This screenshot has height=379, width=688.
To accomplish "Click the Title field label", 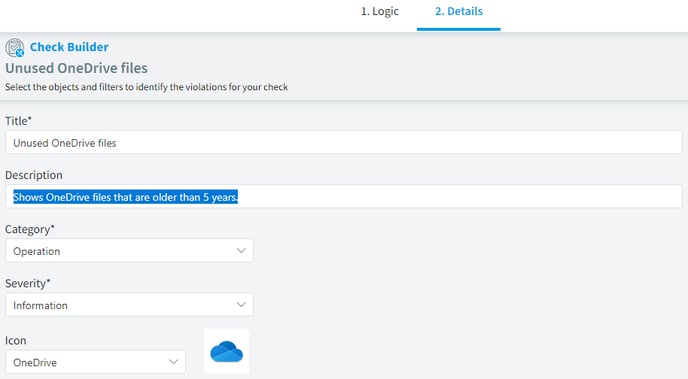I will (x=18, y=121).
